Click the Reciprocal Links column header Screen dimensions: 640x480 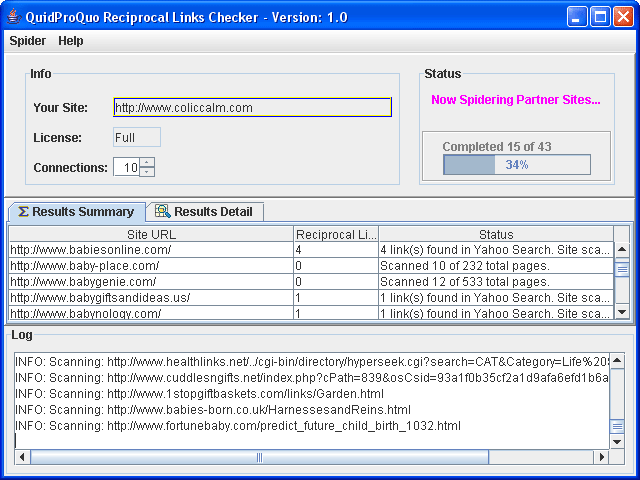336,234
